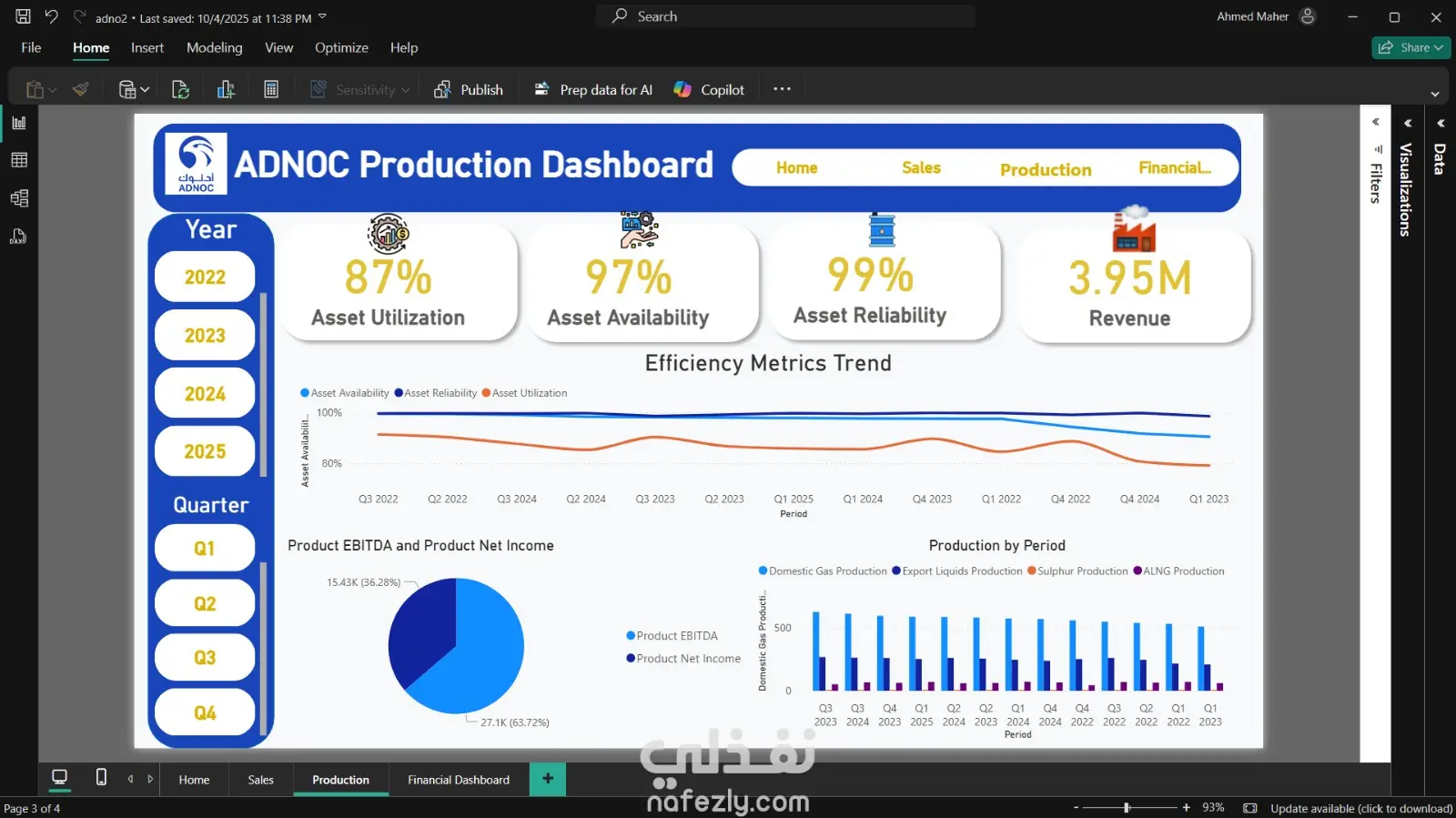Select the 2025 year slicer button
This screenshot has width=1456, height=818.
tap(205, 451)
